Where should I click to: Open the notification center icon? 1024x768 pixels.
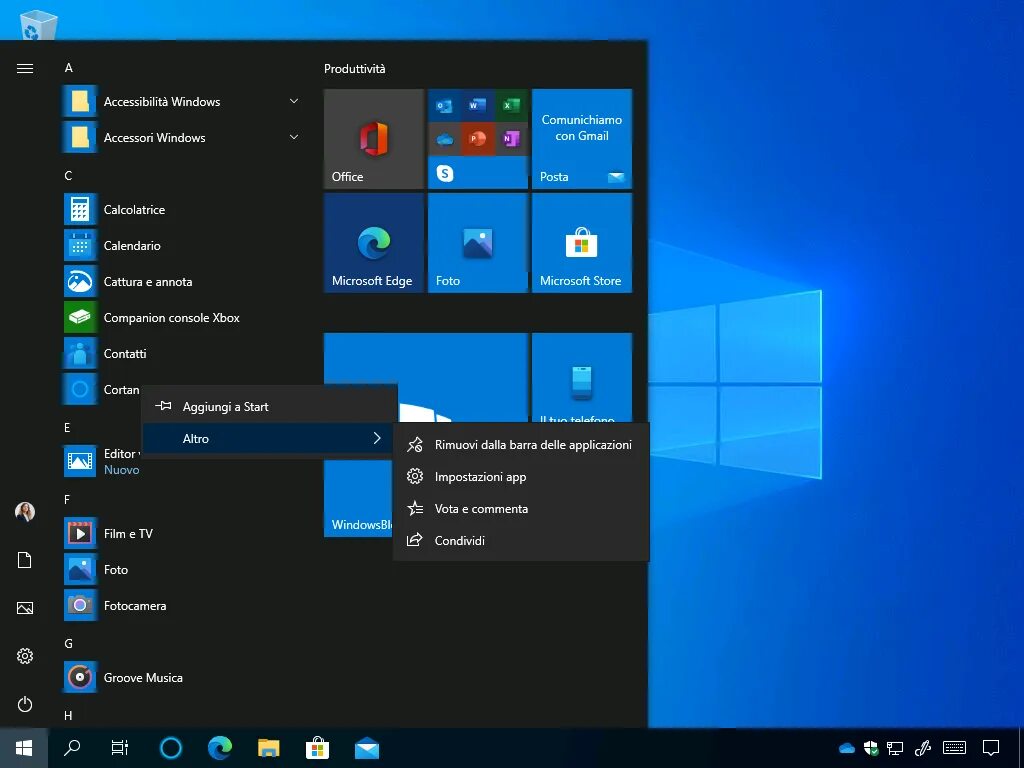tap(991, 748)
